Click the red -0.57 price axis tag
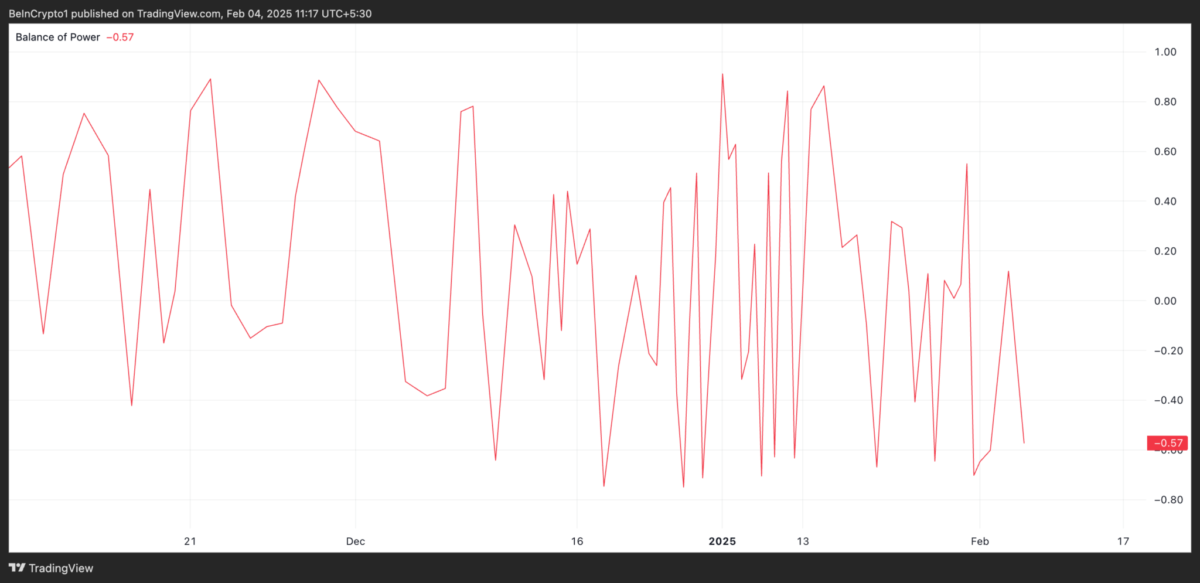 (x=1167, y=443)
